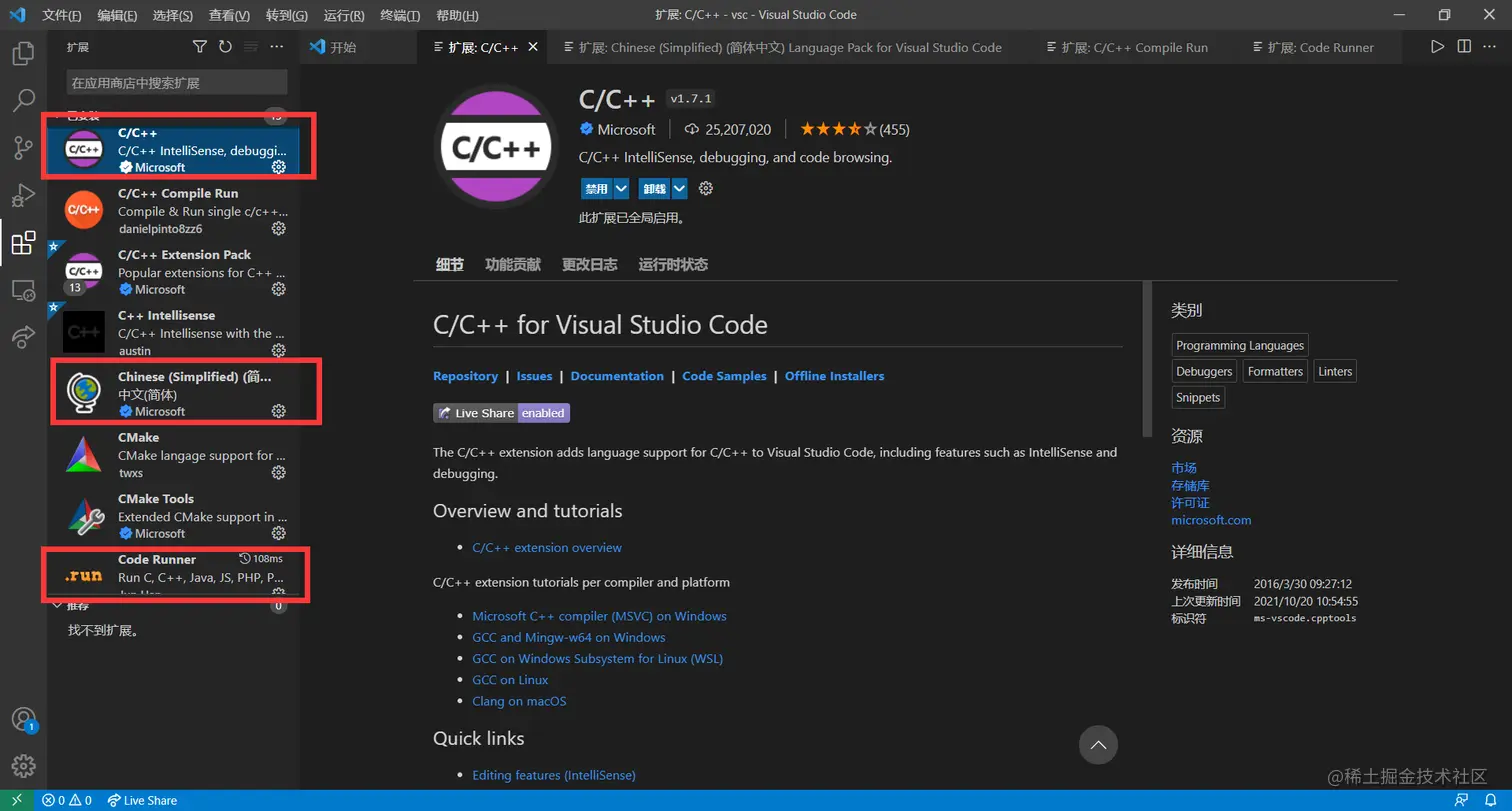Select the 更改日志 tab
The image size is (1512, 811).
[590, 265]
